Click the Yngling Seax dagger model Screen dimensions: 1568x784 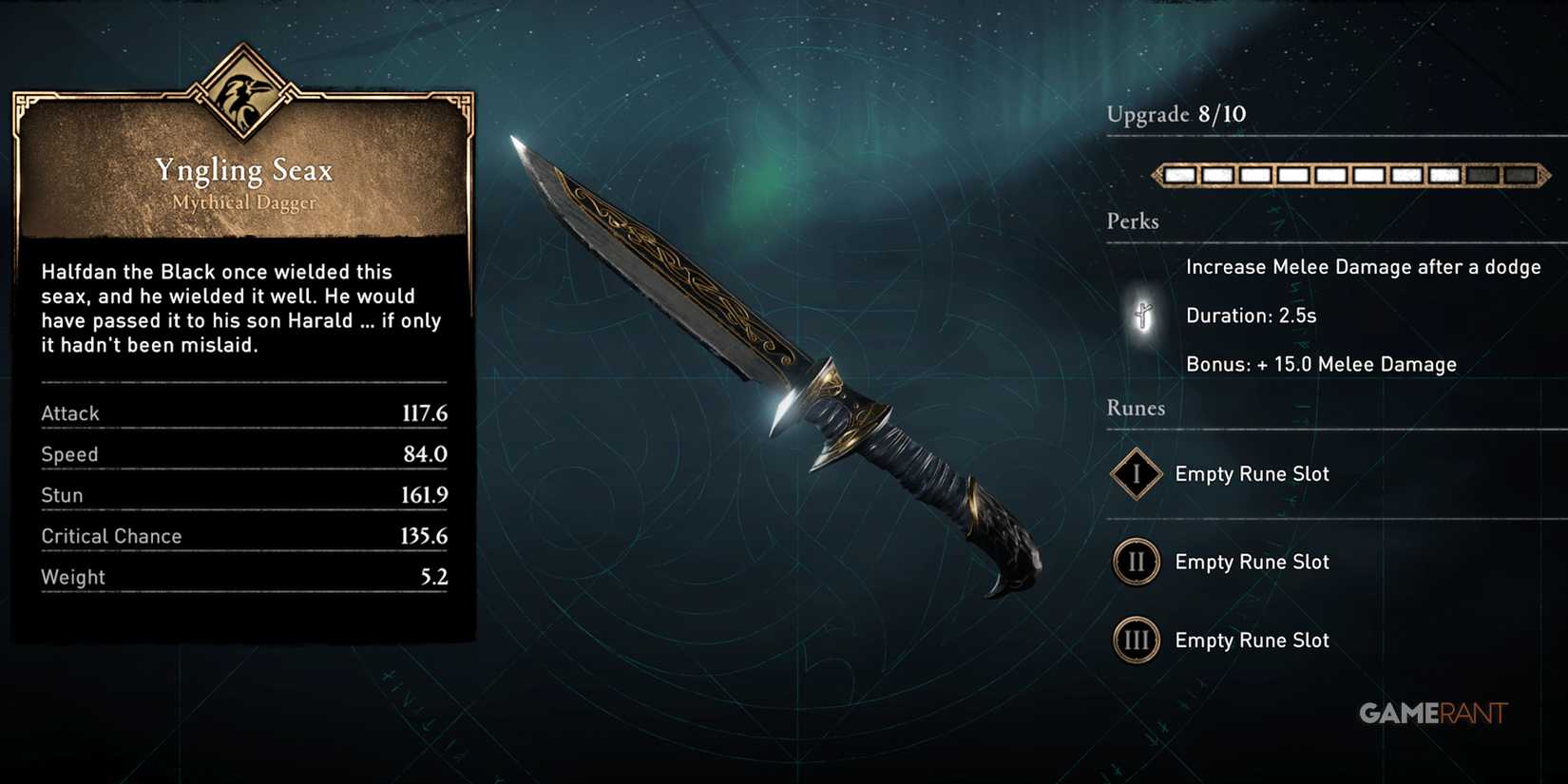point(774,366)
